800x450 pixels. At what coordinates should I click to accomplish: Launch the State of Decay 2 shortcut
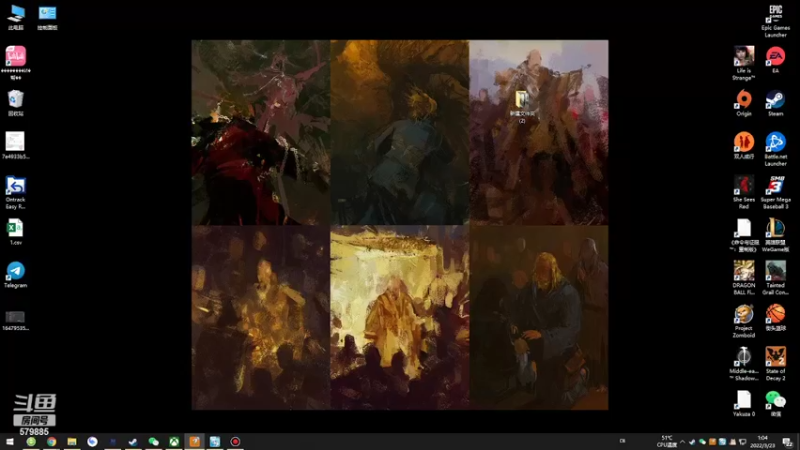775,363
